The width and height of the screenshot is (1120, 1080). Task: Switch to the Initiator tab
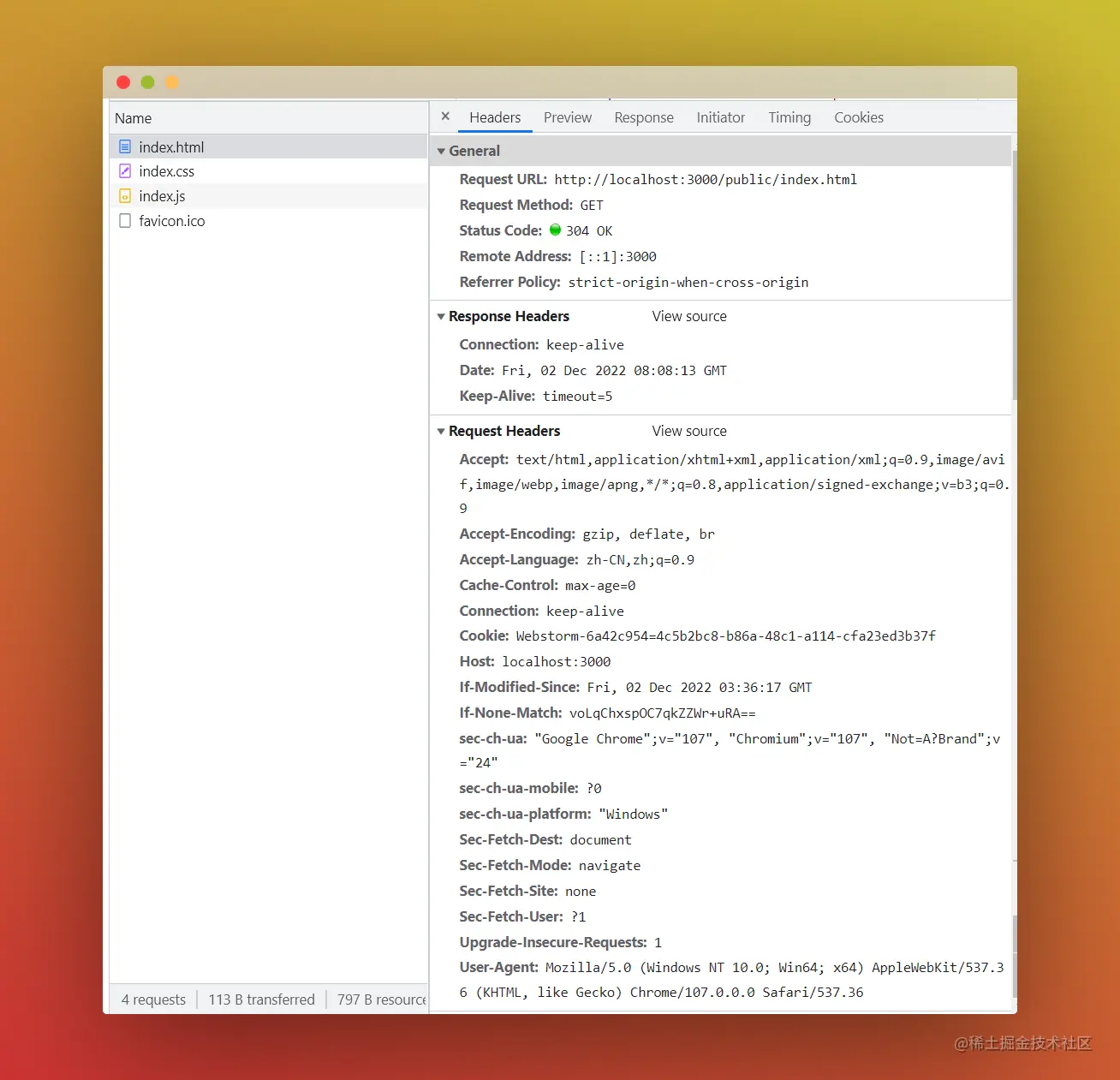click(x=721, y=117)
